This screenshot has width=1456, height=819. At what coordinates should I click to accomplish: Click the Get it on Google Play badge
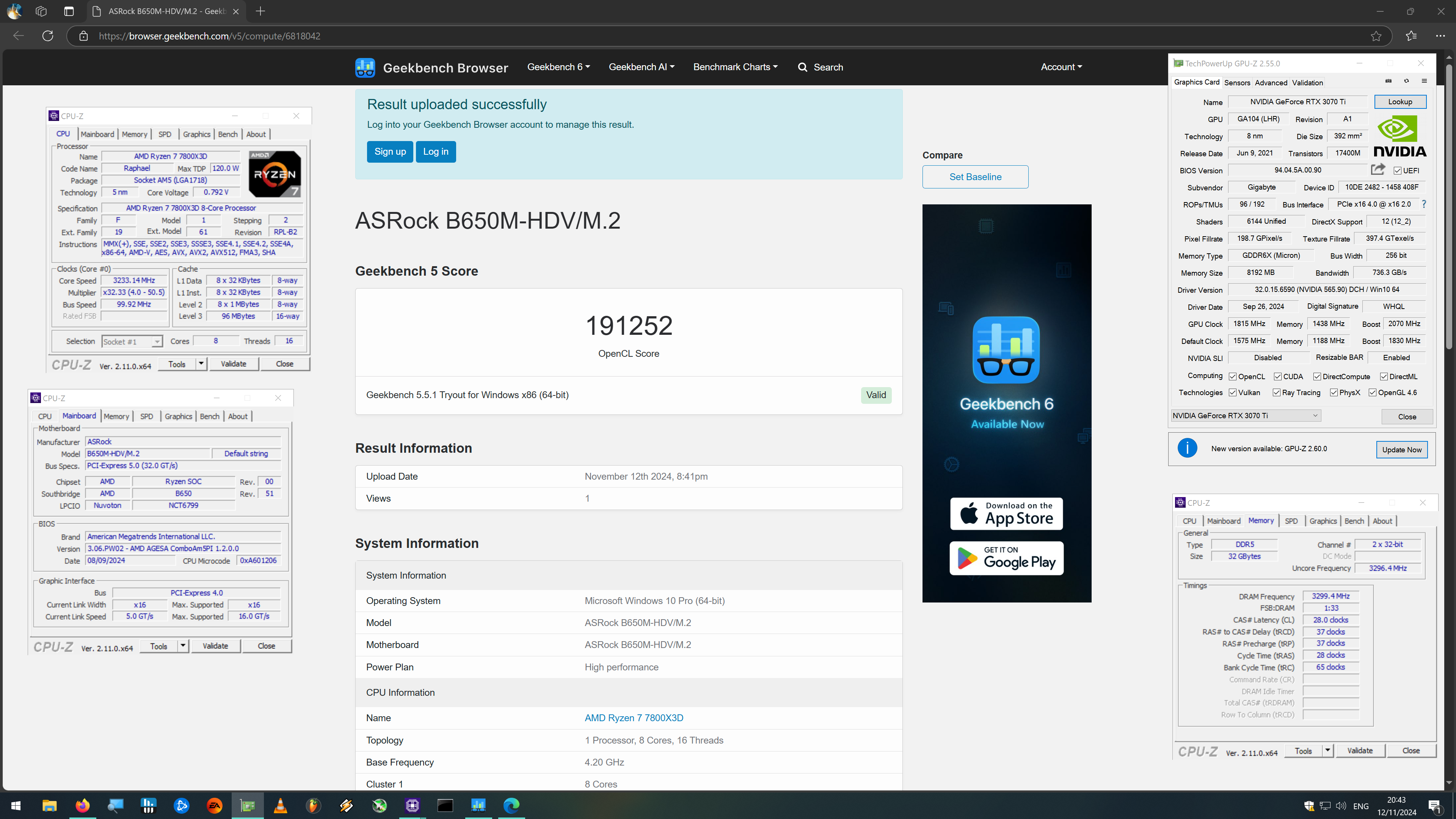(1006, 558)
